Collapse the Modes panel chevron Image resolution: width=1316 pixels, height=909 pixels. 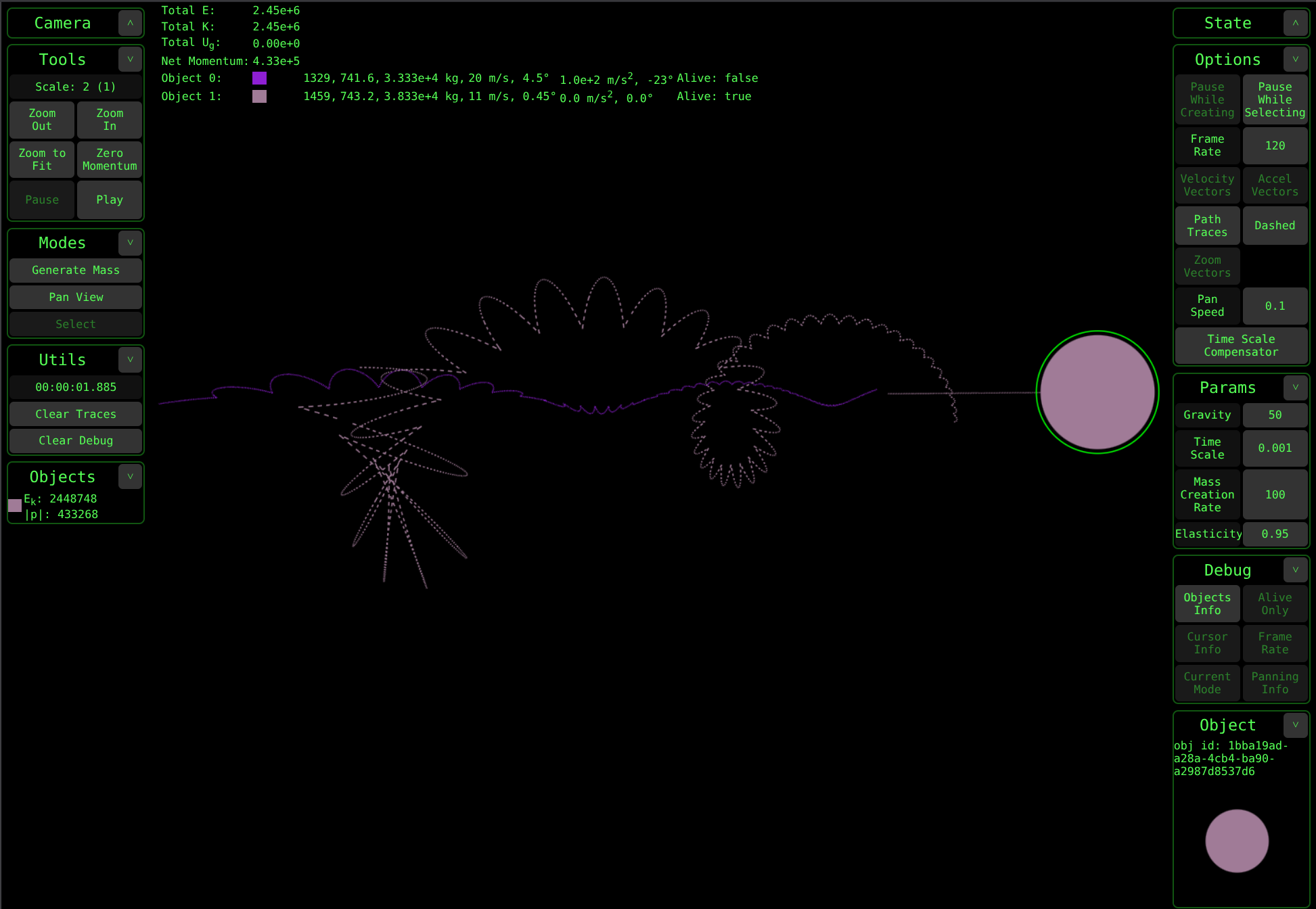[130, 243]
